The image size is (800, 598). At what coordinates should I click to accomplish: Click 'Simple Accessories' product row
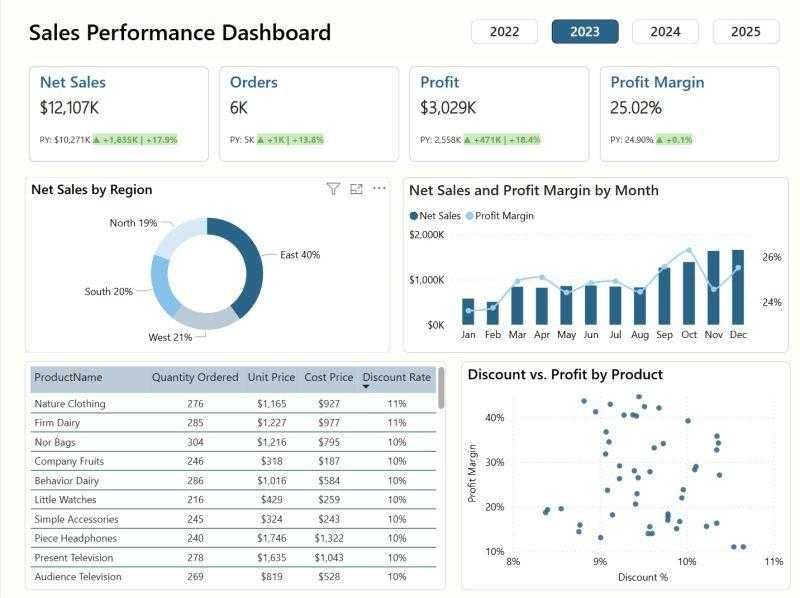[233, 519]
